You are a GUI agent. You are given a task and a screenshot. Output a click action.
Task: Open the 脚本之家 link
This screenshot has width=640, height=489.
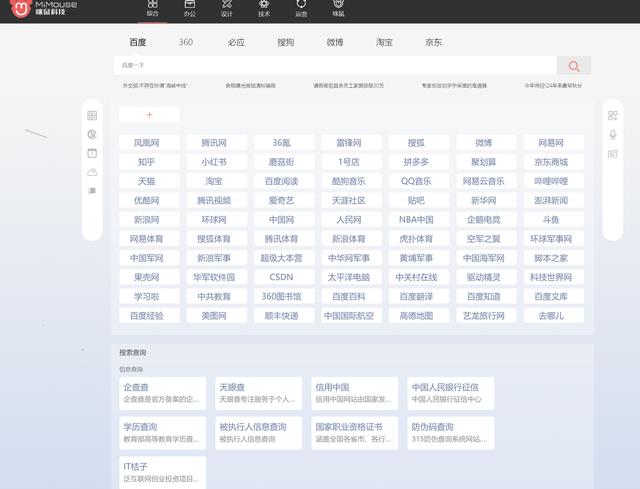click(x=554, y=258)
